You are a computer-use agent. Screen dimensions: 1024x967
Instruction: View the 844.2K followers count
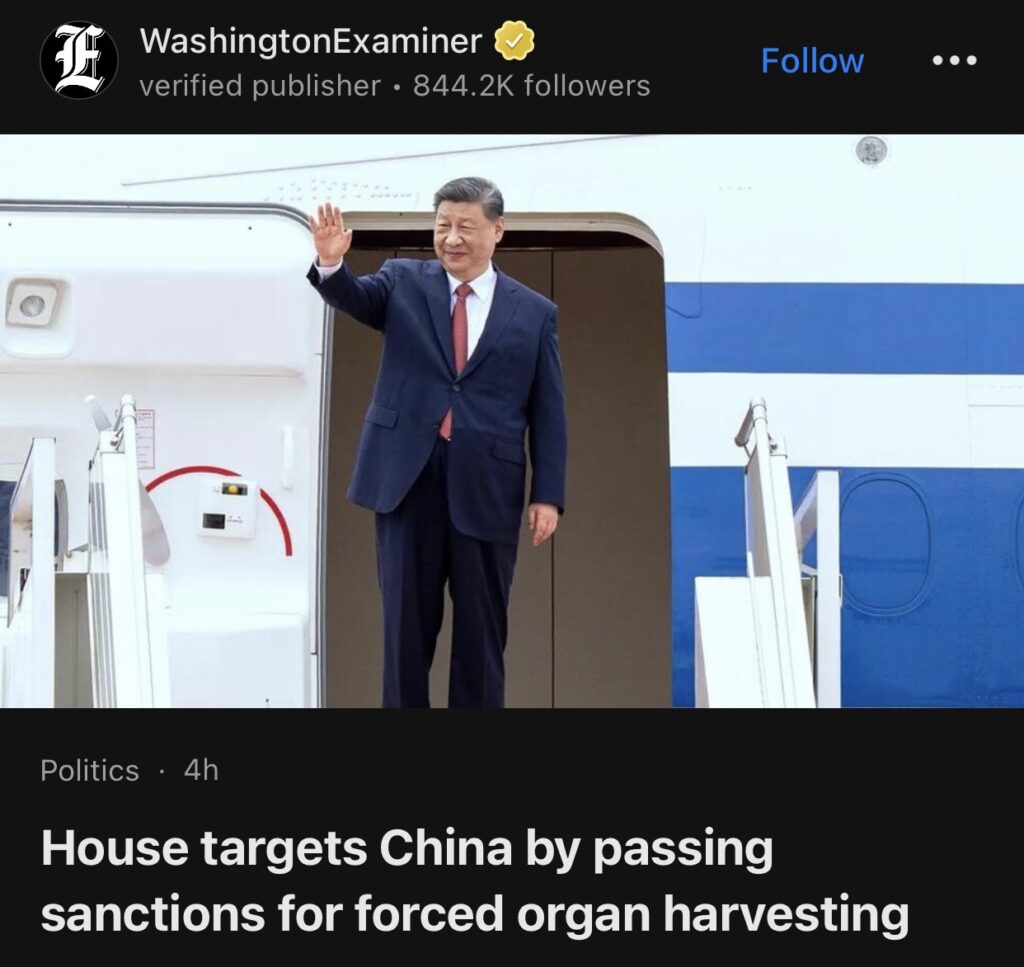(x=532, y=86)
